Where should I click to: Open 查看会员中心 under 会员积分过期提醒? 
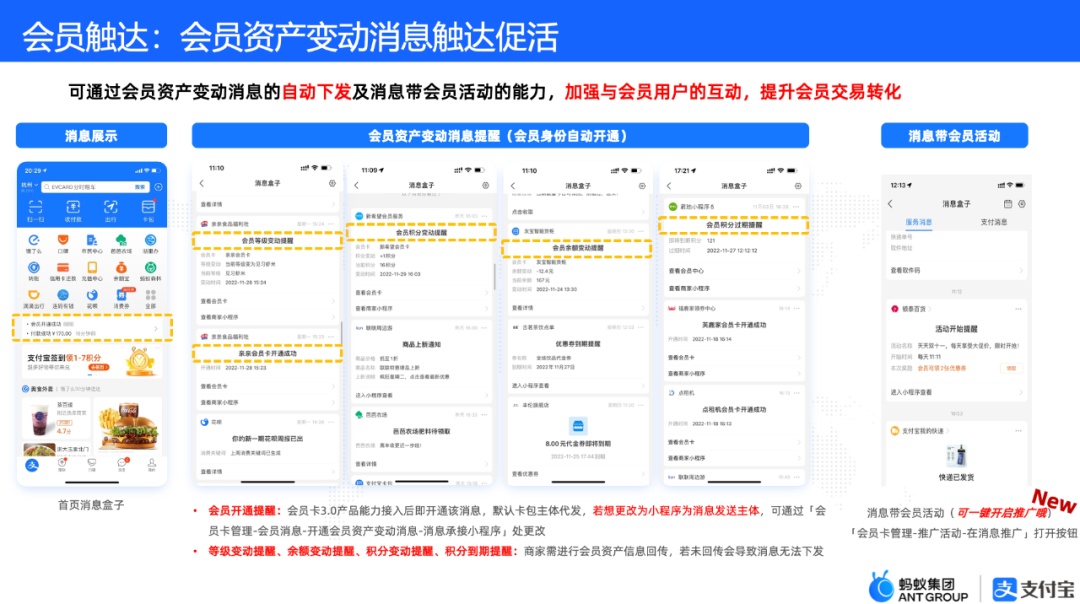pyautogui.click(x=734, y=271)
